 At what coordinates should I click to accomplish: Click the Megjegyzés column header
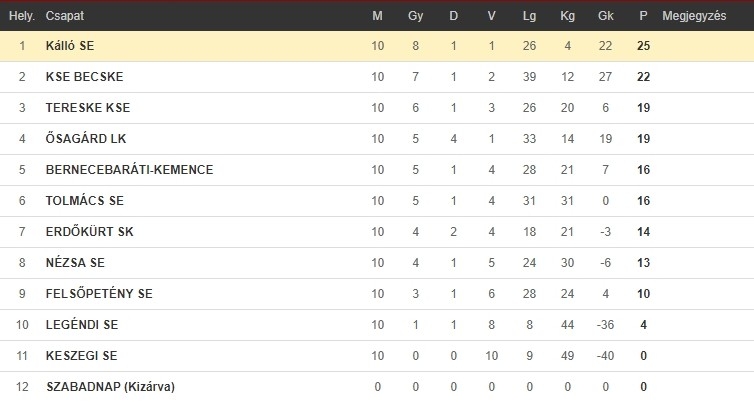coord(694,16)
